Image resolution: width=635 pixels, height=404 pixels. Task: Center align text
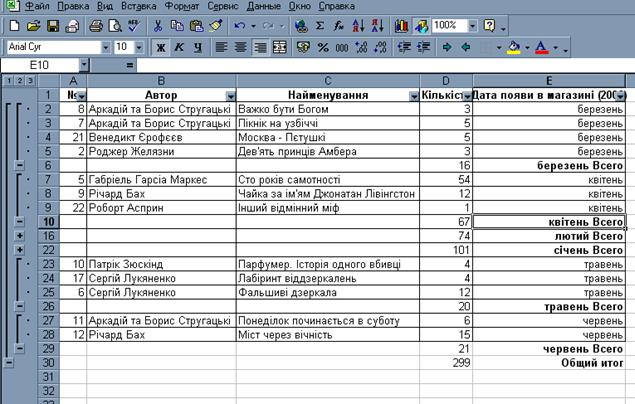tap(241, 47)
